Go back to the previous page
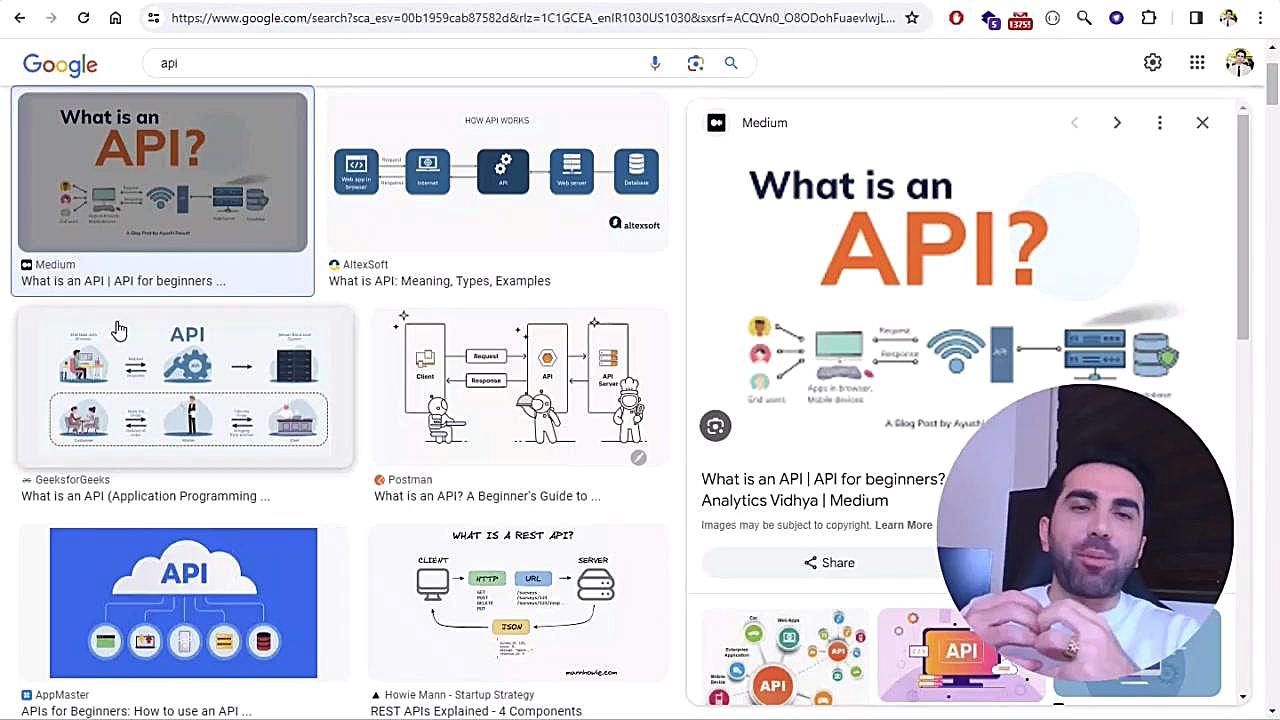This screenshot has height=720, width=1280. click(20, 18)
